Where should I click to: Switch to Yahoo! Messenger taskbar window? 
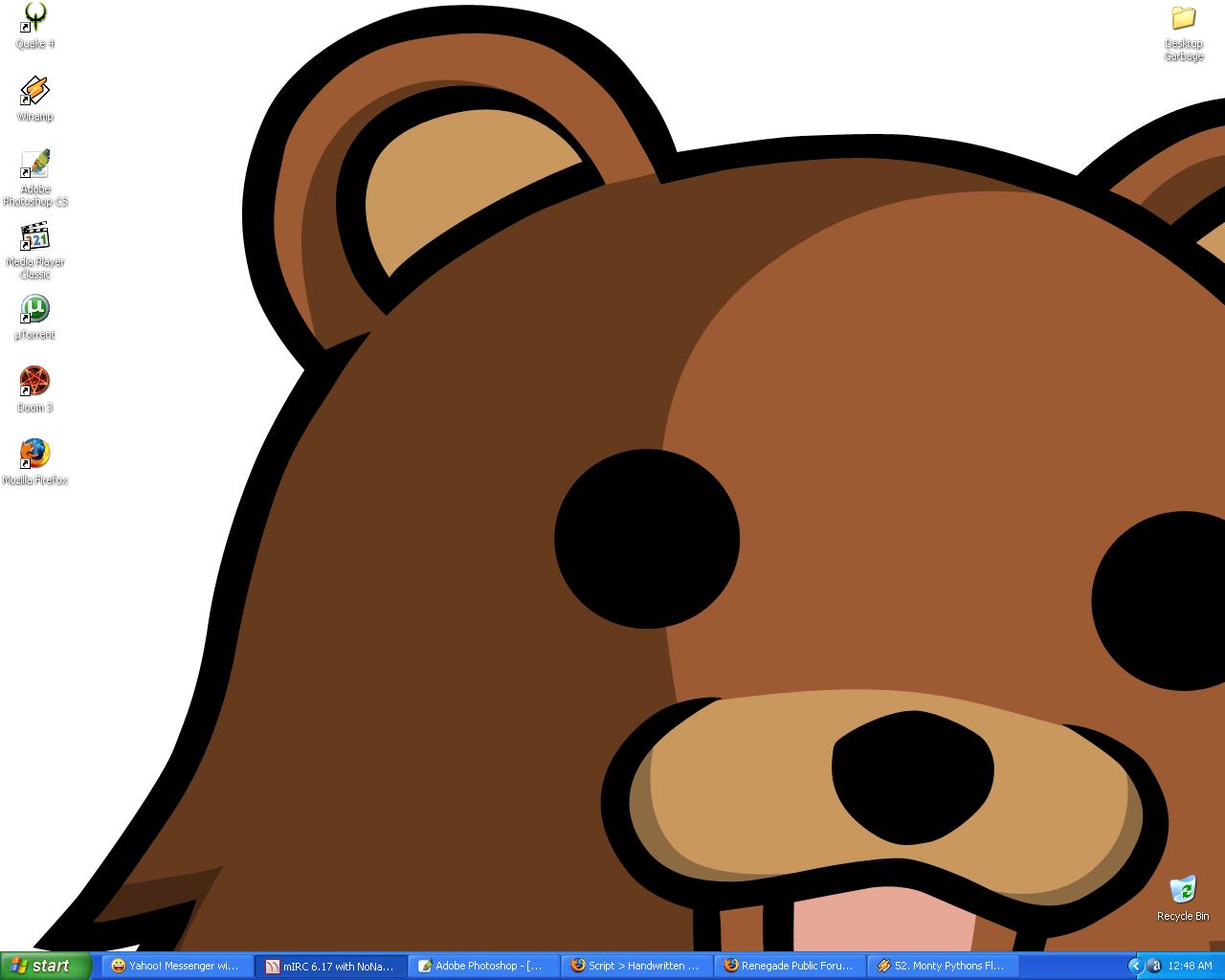click(178, 966)
